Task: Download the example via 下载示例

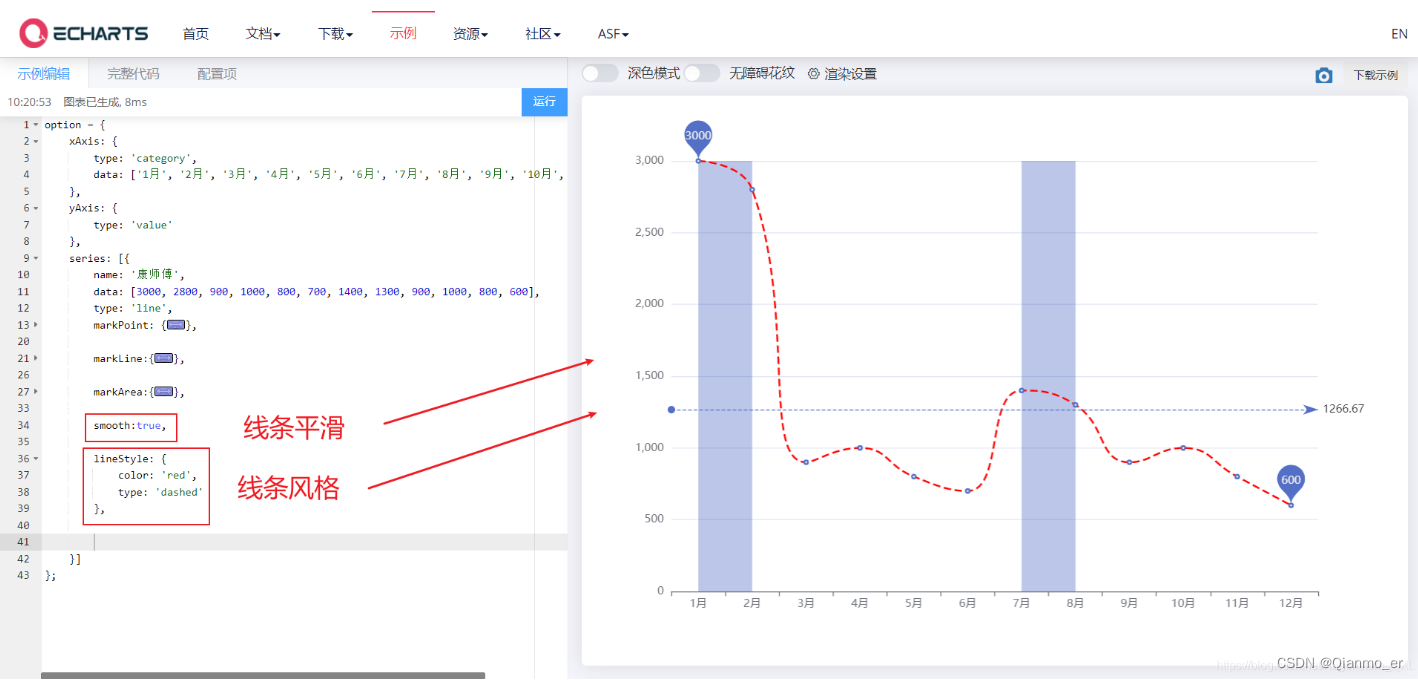Action: pos(1375,75)
